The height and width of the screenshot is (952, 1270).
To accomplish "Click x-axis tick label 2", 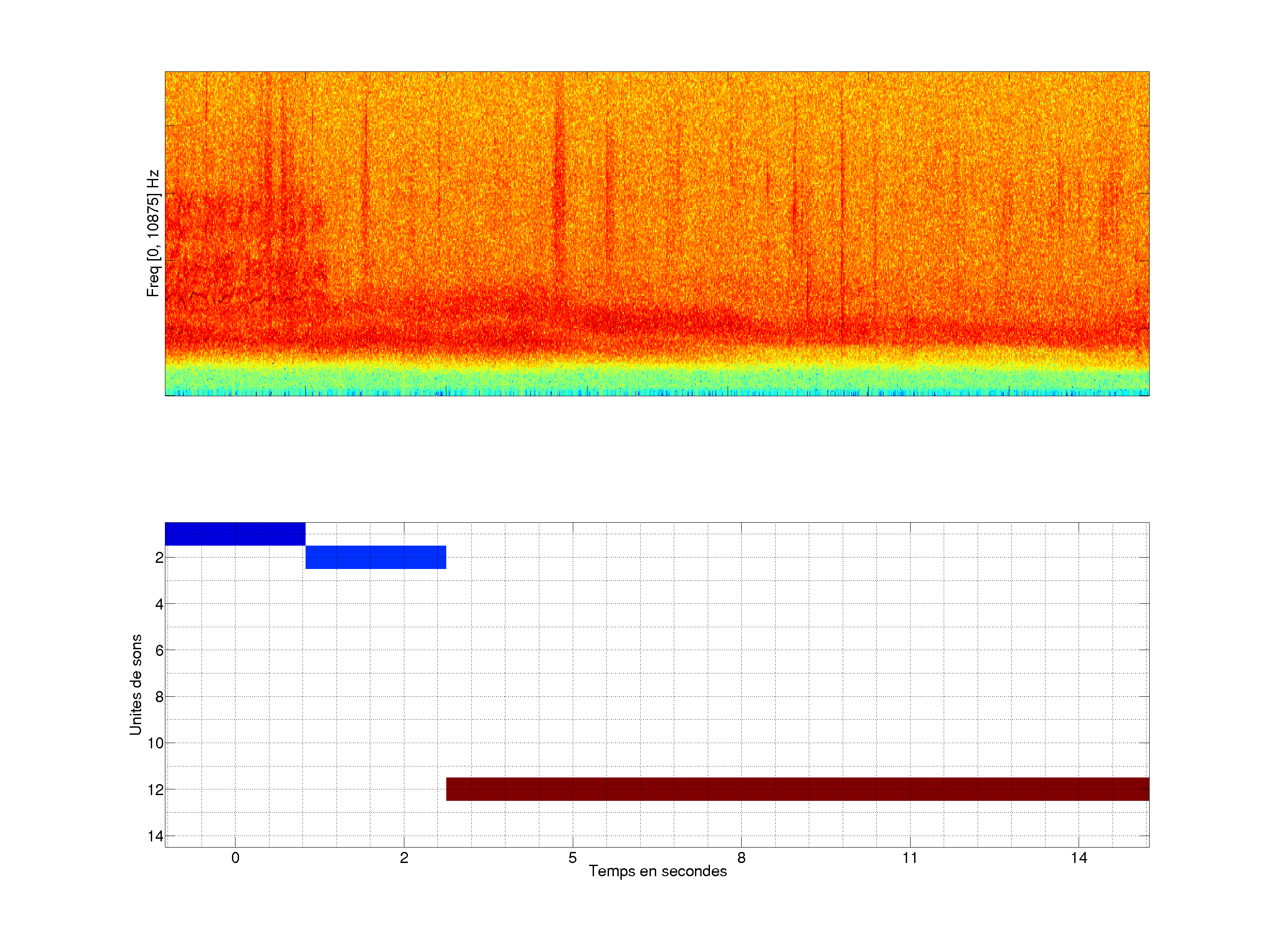I will (x=403, y=858).
